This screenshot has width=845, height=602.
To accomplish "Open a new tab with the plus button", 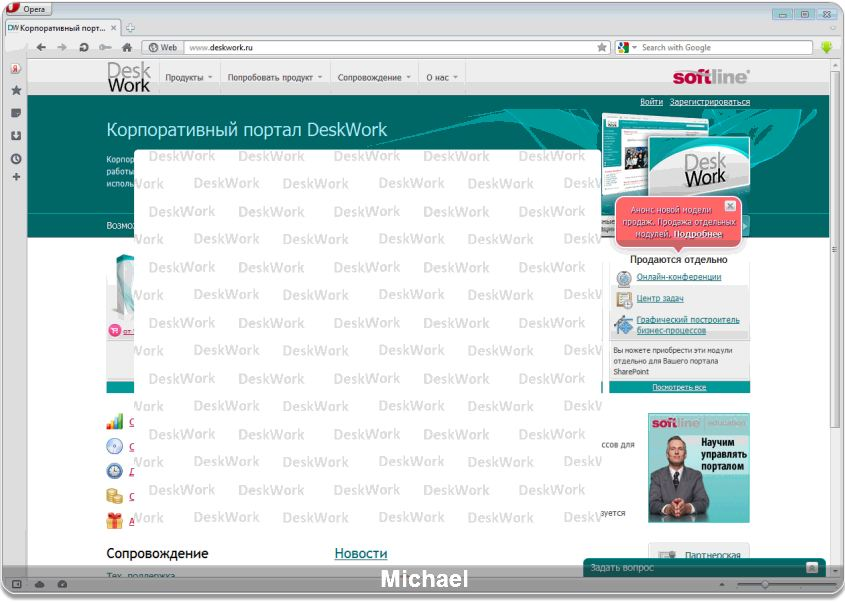I will coord(131,28).
